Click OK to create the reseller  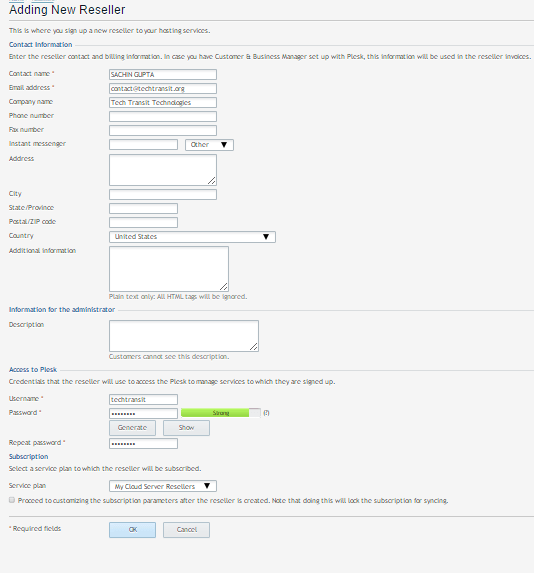coord(132,530)
